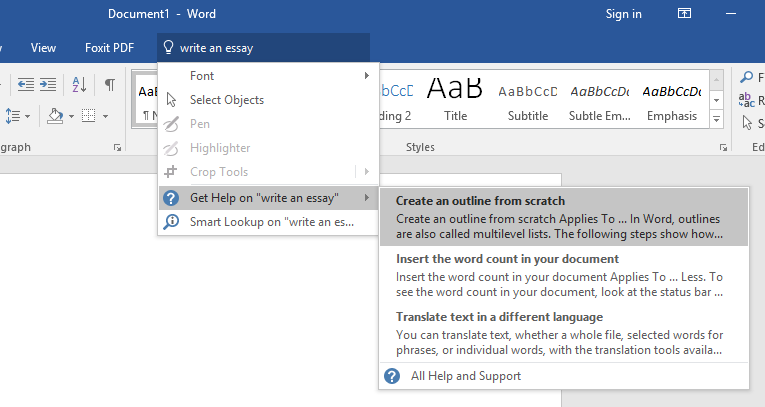Decrease the paragraph indent

(x=25, y=85)
